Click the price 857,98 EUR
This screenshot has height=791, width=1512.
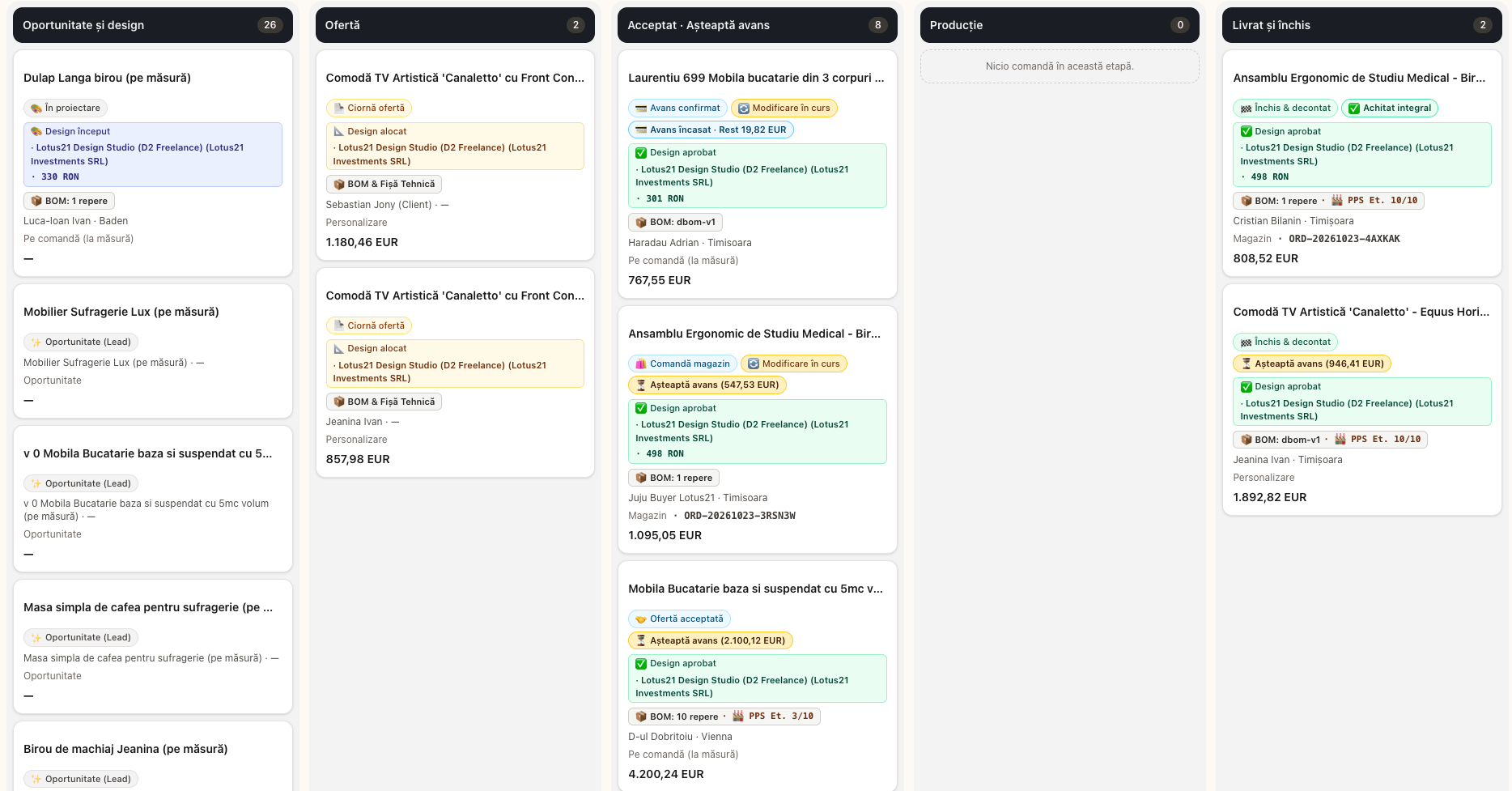click(358, 459)
